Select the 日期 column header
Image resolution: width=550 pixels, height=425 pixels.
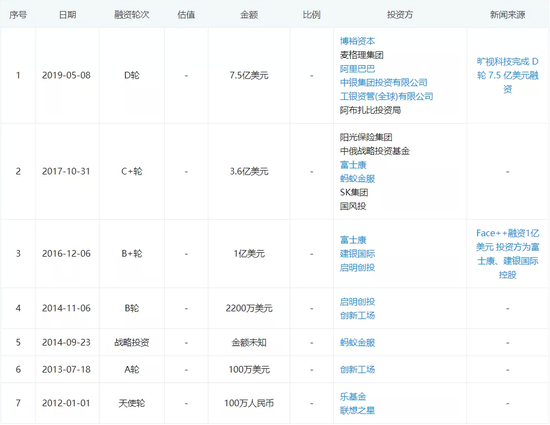tap(67, 15)
